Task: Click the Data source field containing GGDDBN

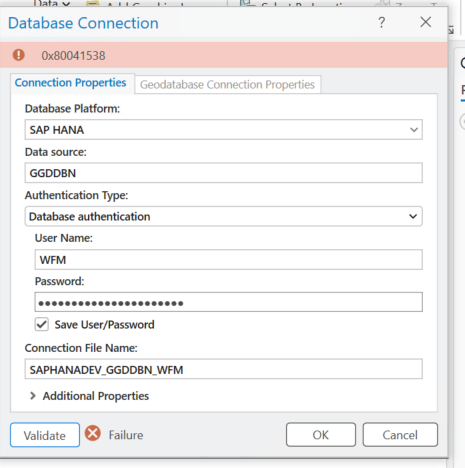Action: [x=223, y=173]
